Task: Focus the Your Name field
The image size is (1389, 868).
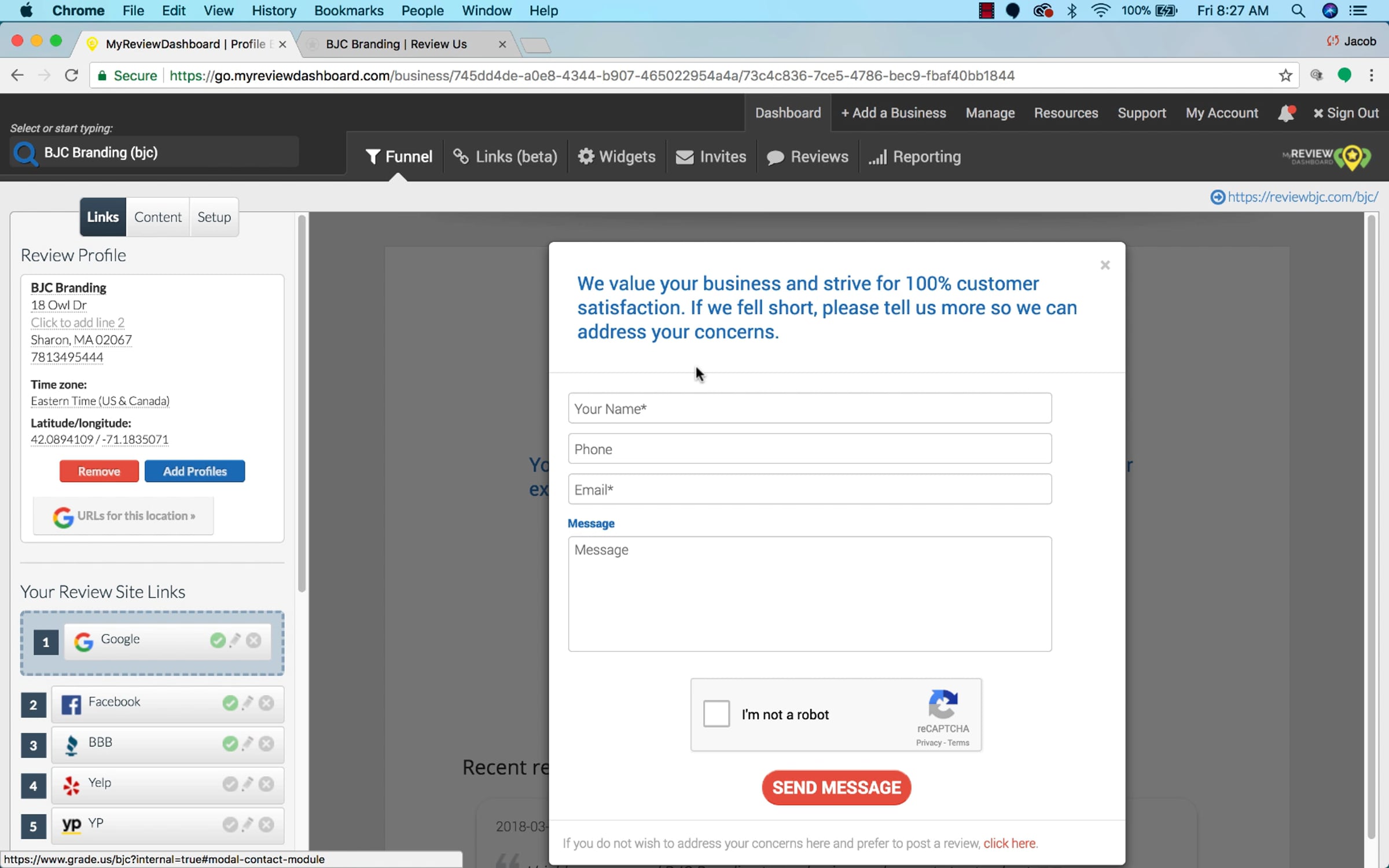Action: [810, 409]
